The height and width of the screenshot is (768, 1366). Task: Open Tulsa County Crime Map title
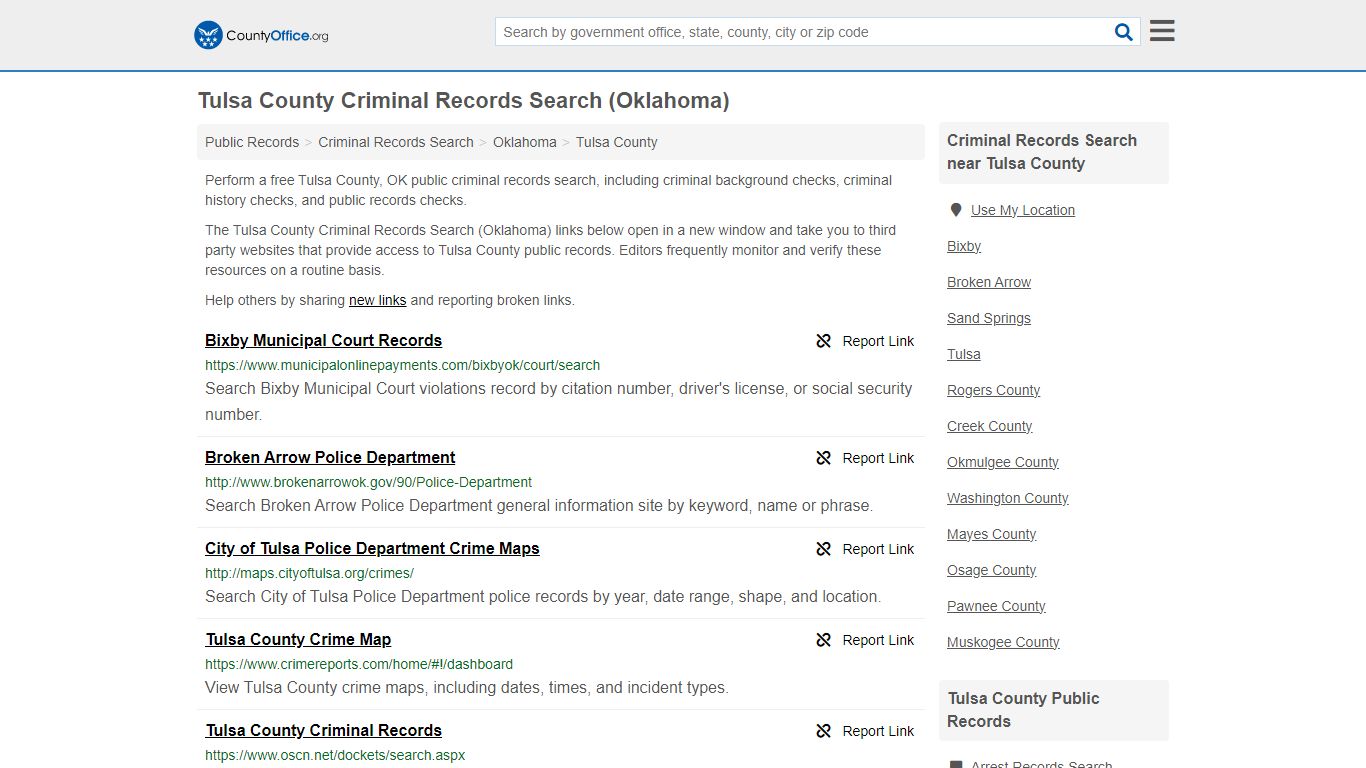(298, 639)
